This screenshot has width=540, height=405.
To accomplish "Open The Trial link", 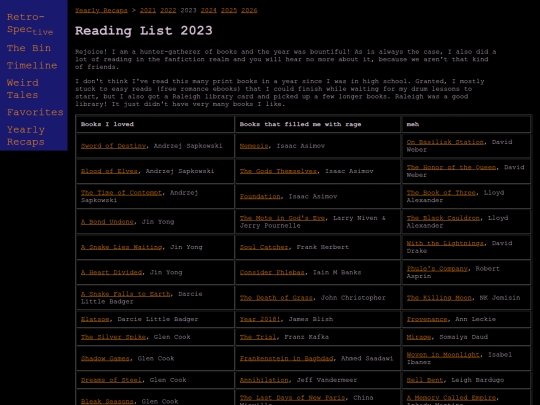I will [258, 337].
